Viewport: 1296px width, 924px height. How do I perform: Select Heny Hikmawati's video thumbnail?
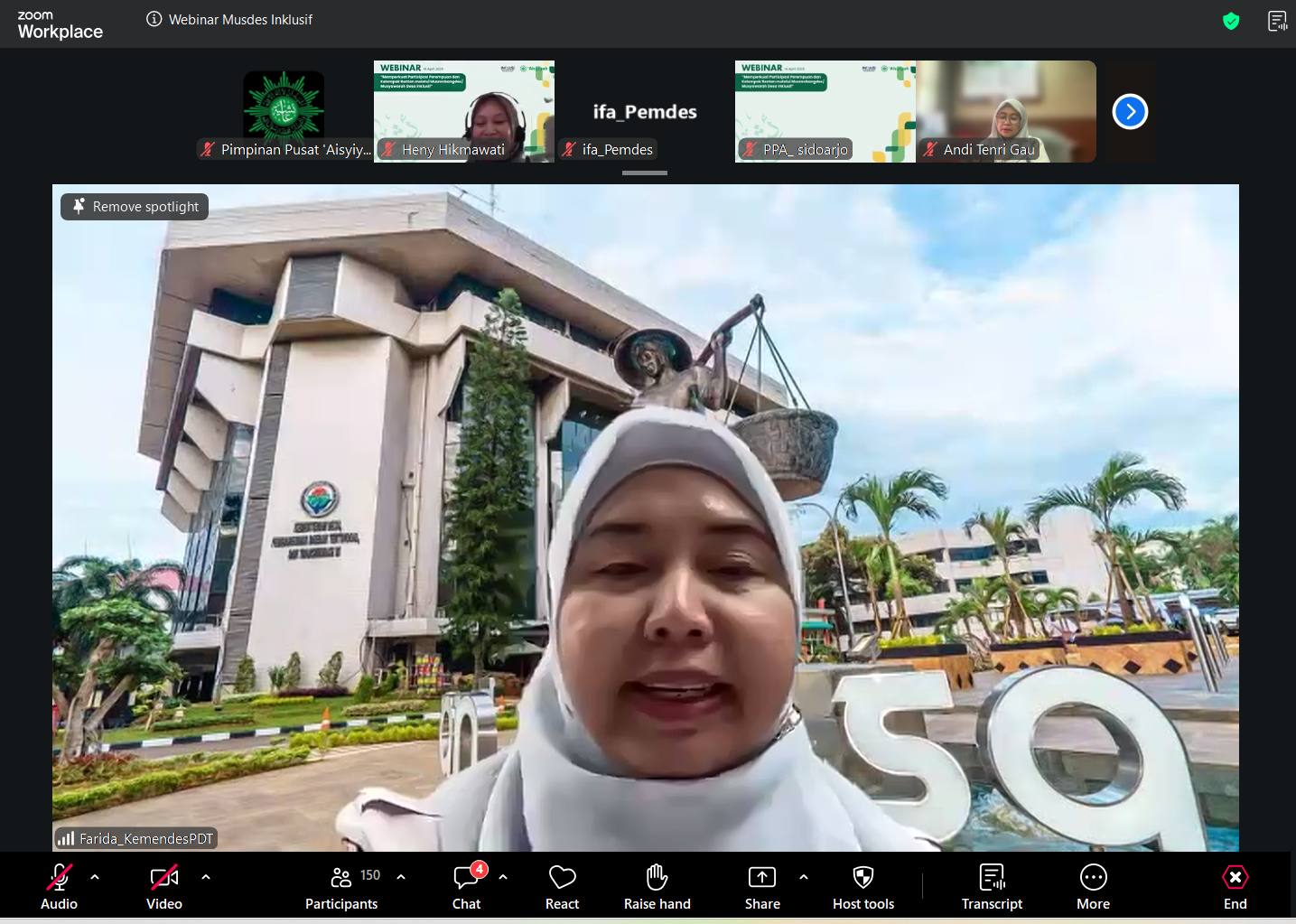463,110
